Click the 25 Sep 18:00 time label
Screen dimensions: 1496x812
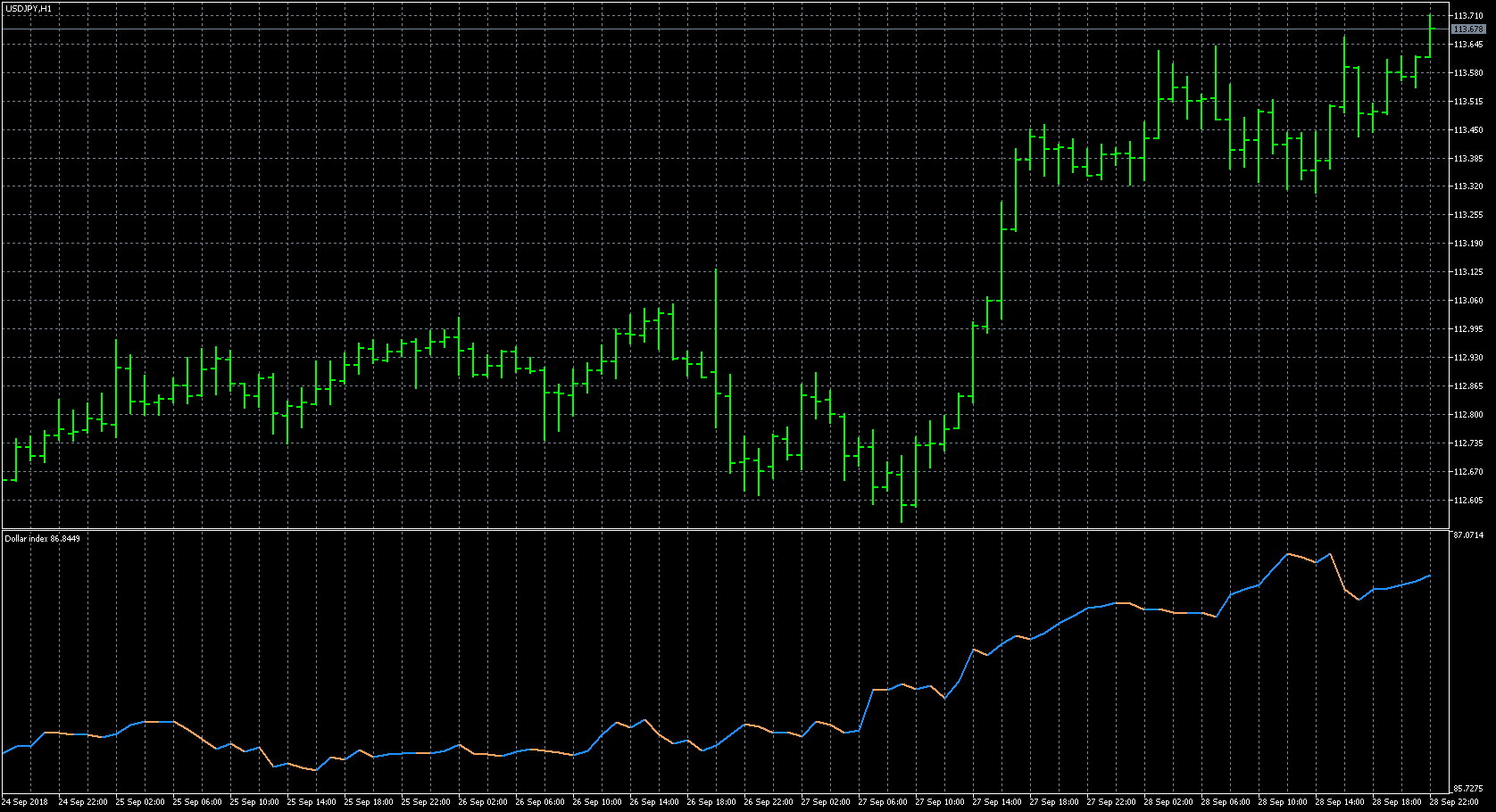click(369, 802)
